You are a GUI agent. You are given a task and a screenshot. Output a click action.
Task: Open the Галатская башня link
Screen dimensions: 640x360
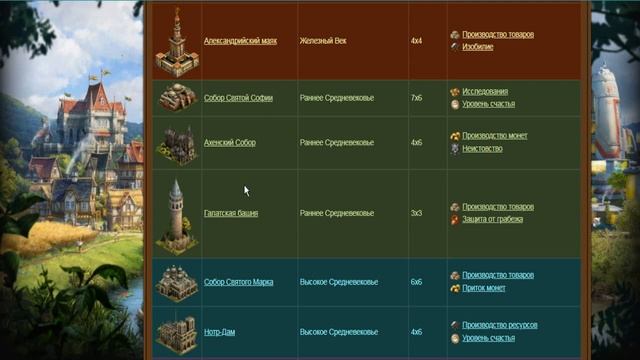pos(231,213)
